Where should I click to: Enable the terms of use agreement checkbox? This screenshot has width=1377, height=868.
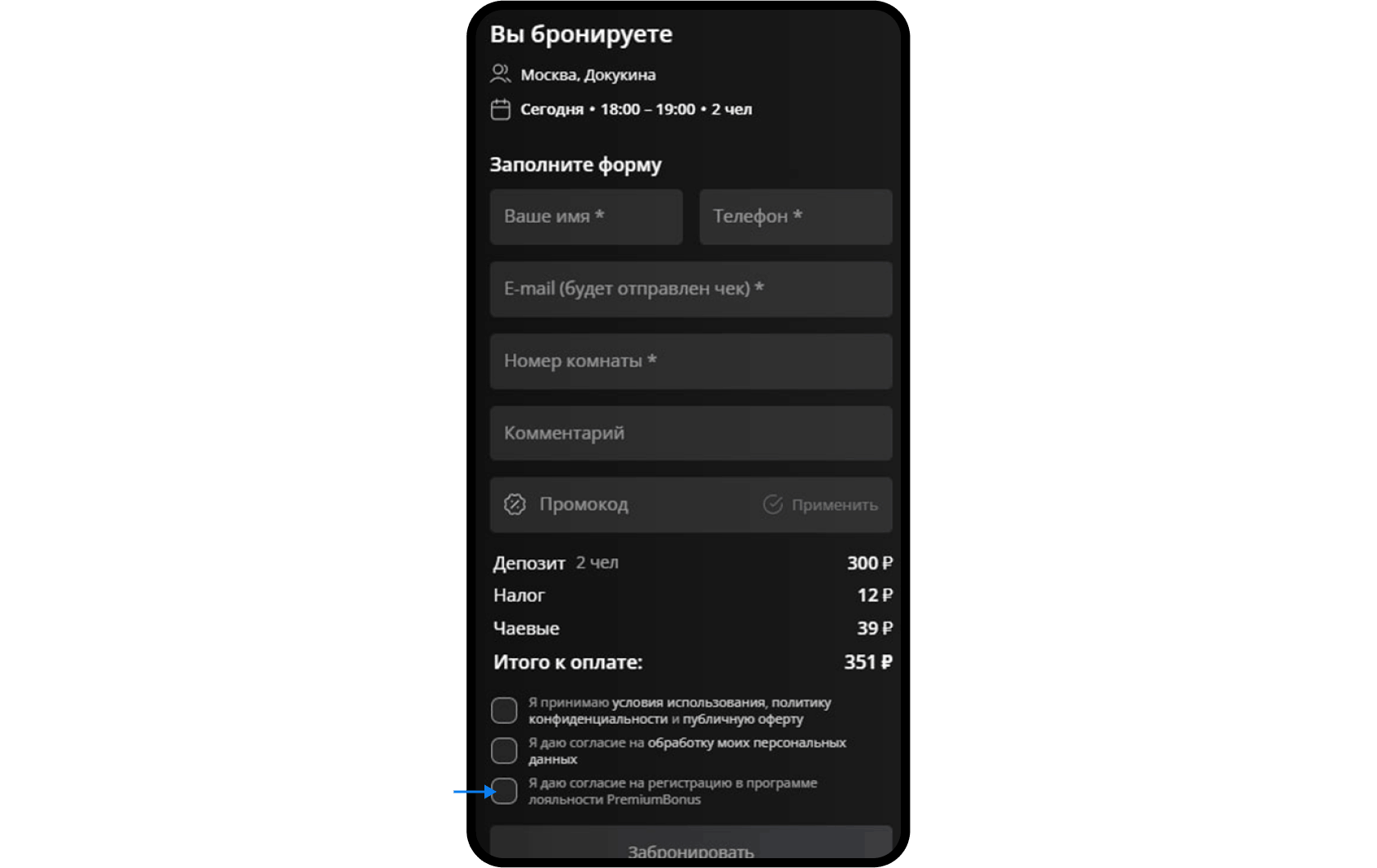pos(504,710)
